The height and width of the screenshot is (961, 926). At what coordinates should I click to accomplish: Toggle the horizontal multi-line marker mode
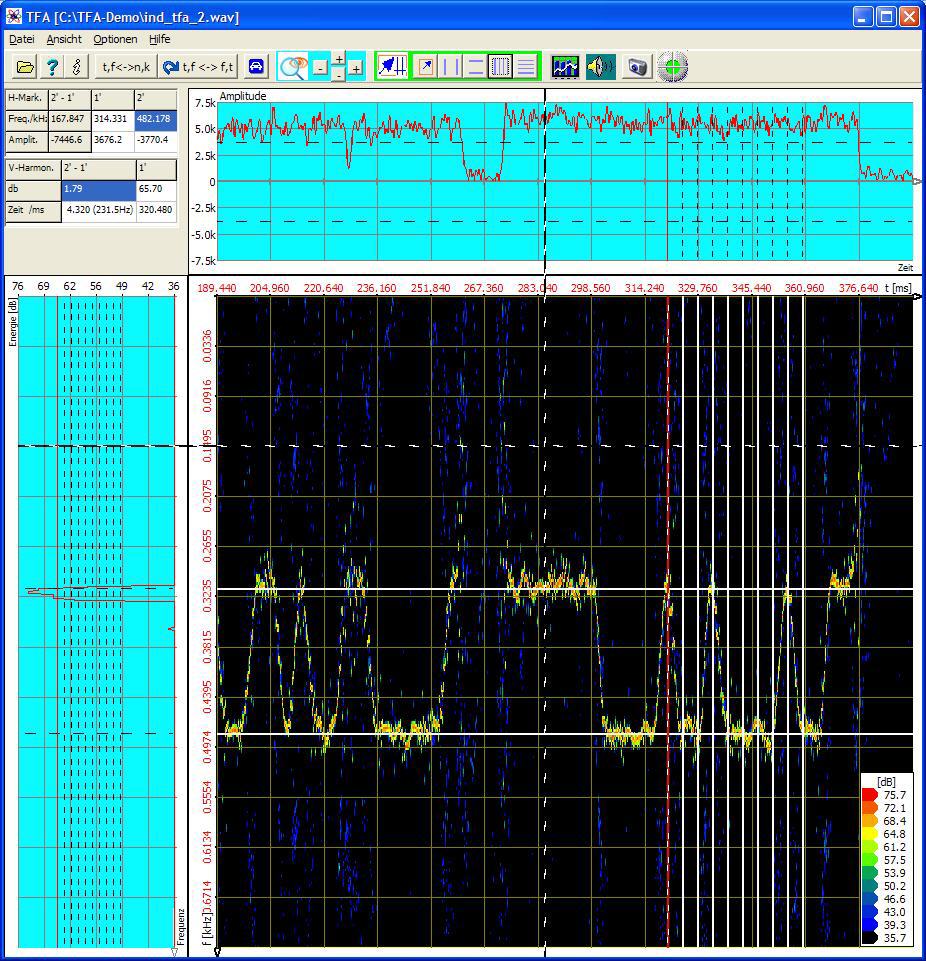pyautogui.click(x=526, y=67)
